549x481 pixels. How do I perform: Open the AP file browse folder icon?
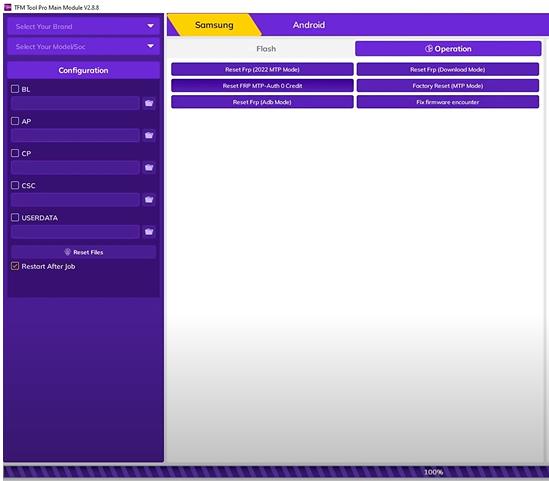(x=149, y=135)
